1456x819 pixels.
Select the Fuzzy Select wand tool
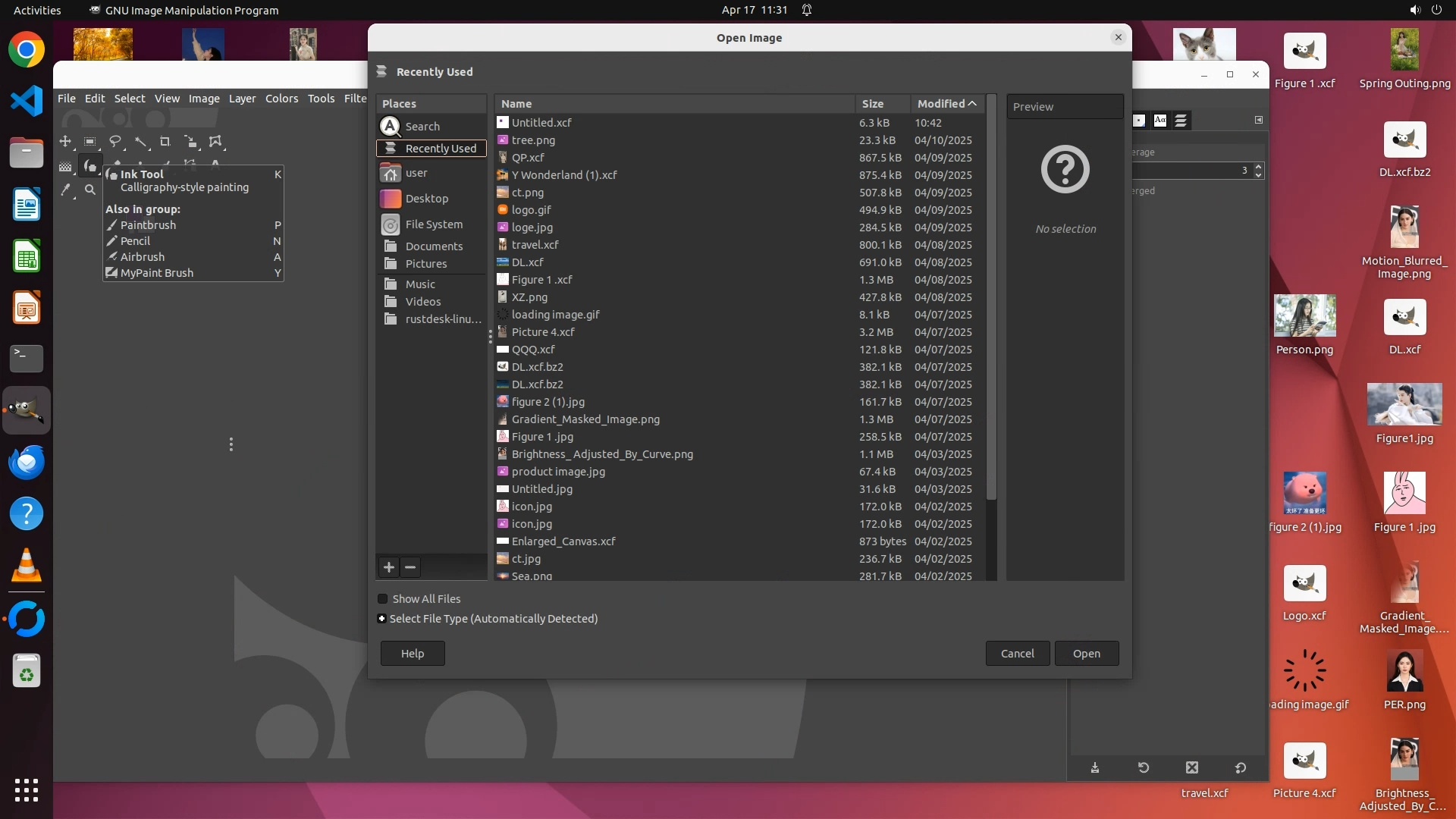(x=140, y=142)
